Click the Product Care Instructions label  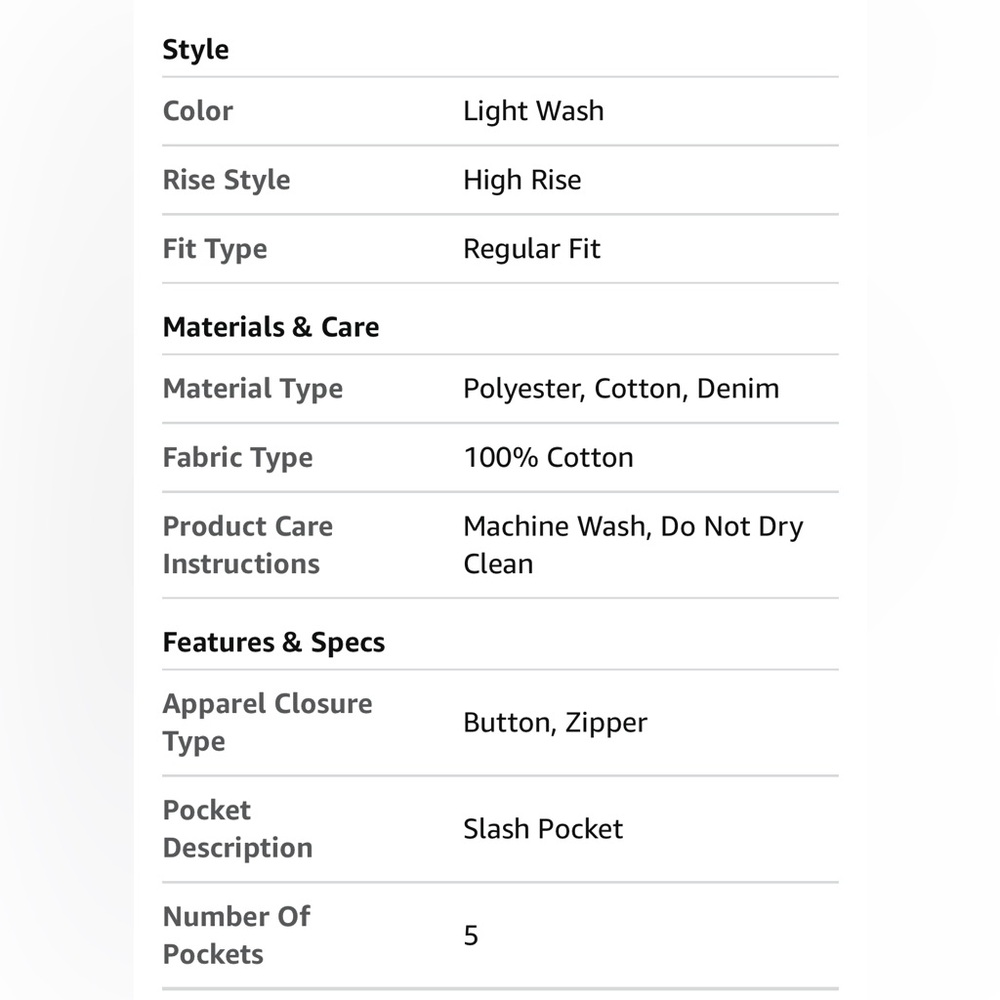[247, 545]
